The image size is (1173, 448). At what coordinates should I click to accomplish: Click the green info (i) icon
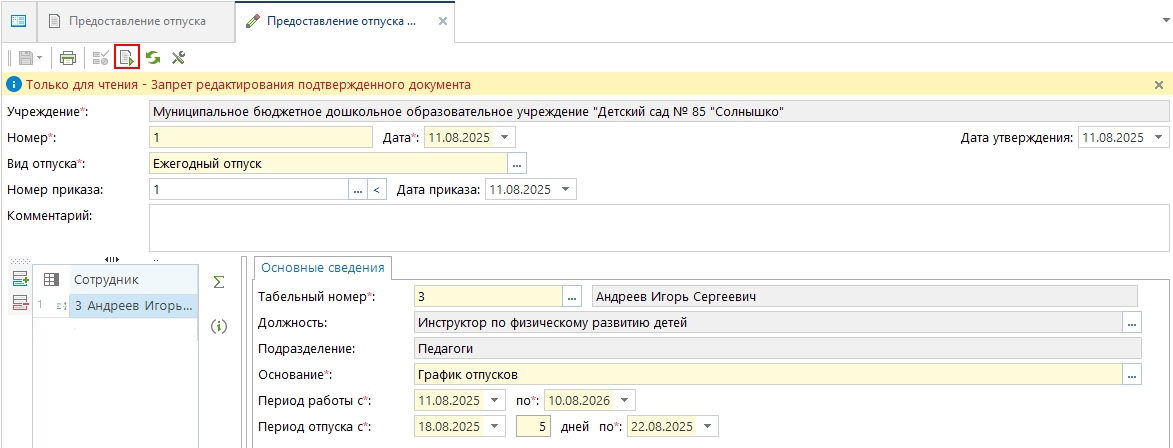pos(219,326)
